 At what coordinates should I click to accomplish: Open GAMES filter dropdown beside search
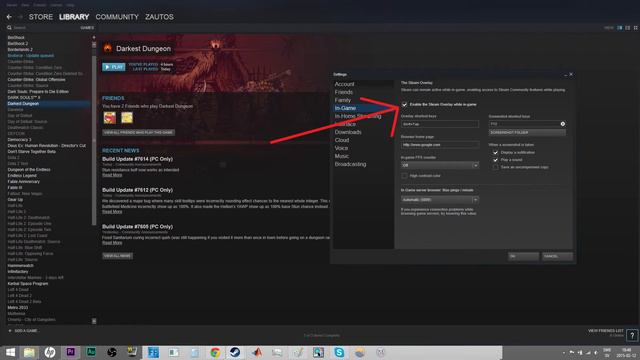[87, 28]
